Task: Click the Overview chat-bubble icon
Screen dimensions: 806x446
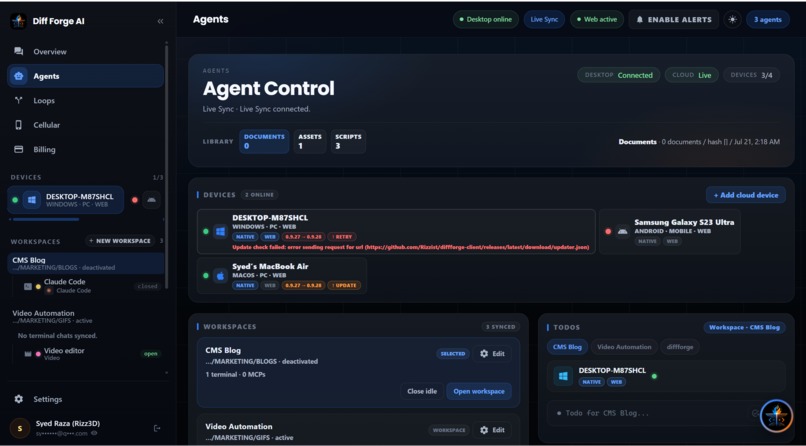Action: 19,51
